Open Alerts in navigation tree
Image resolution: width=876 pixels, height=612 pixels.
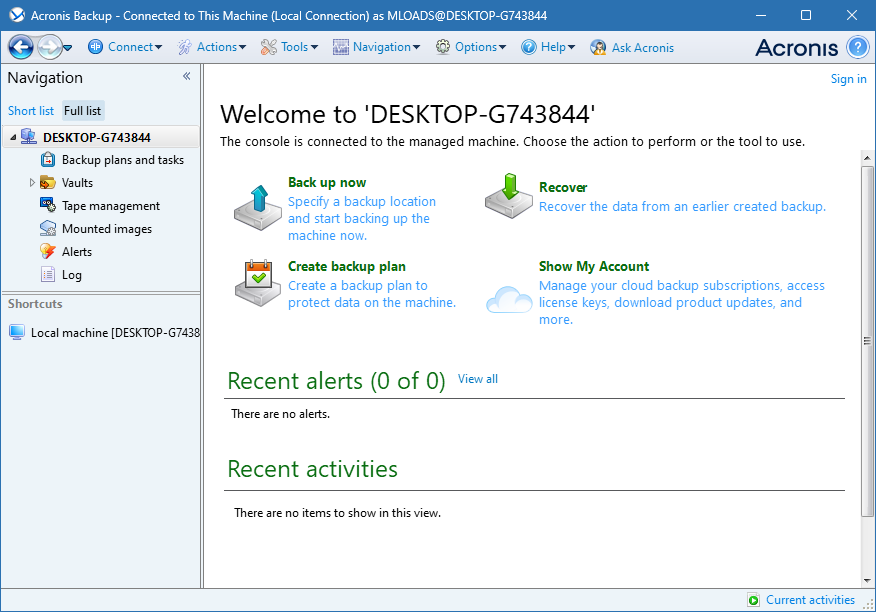tap(77, 252)
